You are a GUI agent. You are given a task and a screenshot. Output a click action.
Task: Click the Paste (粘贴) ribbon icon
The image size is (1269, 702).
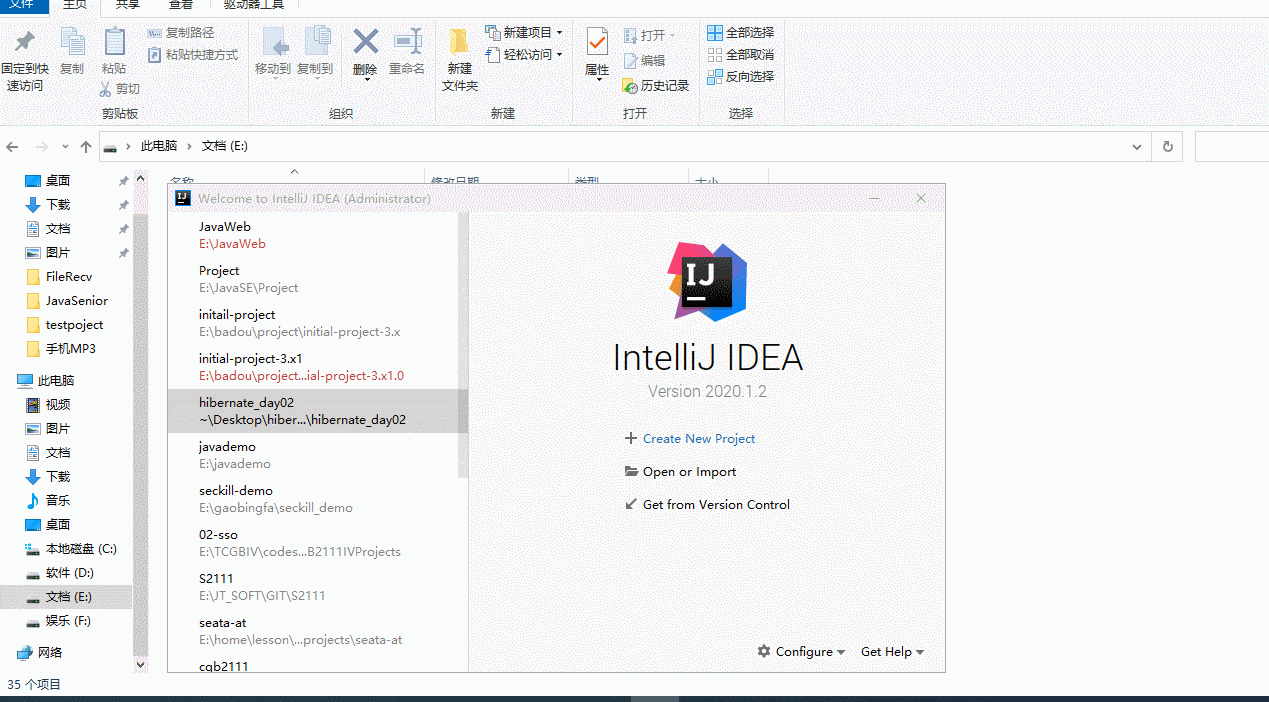pyautogui.click(x=114, y=43)
